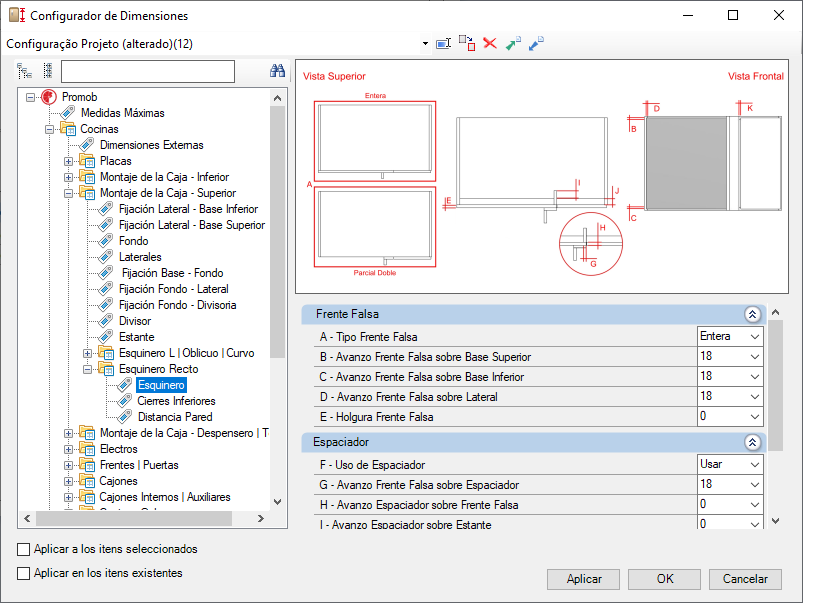Select 'Fijación Base - Fondo' tree item

coord(173,273)
